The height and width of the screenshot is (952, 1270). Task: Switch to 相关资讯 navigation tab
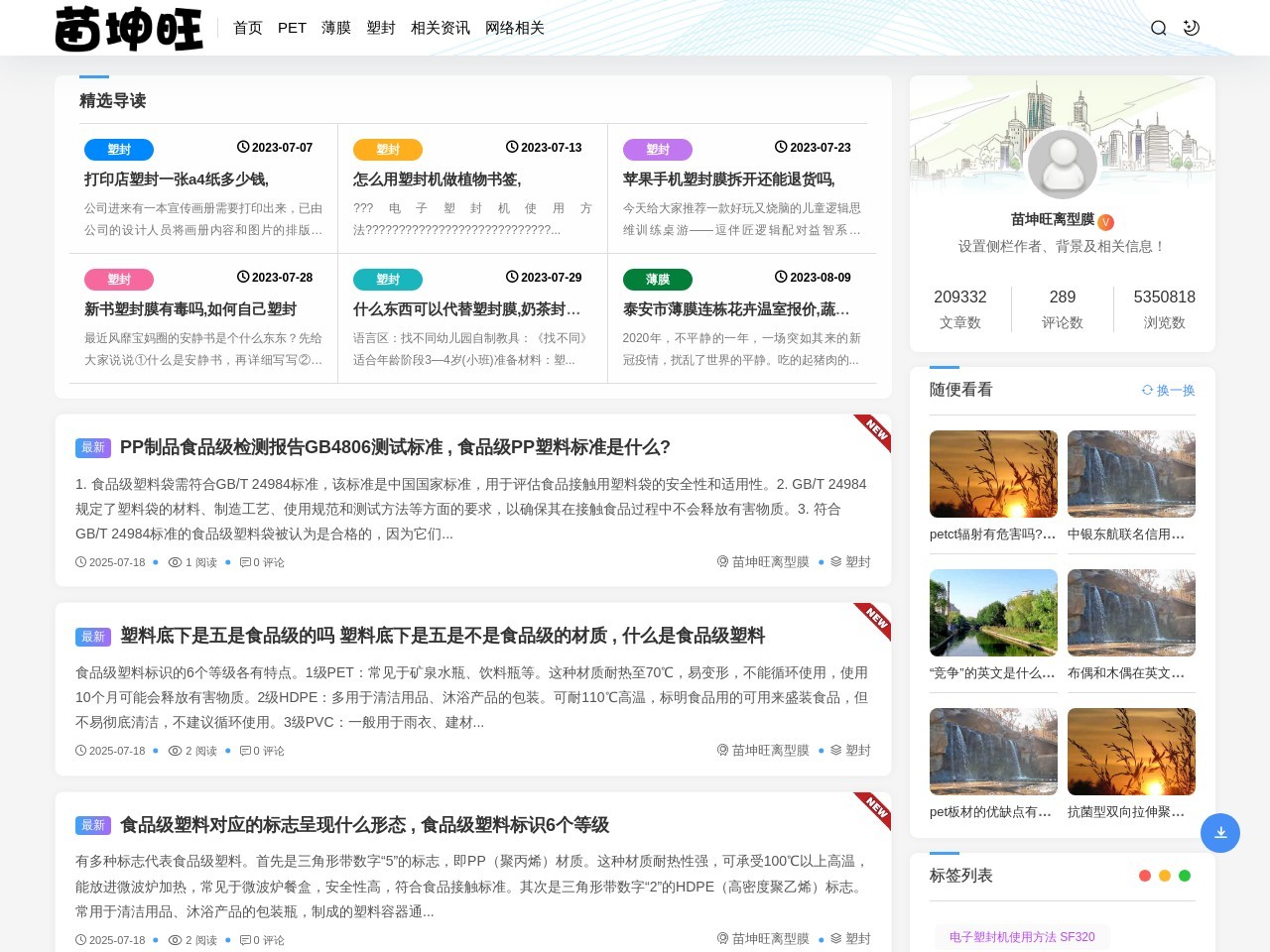click(440, 28)
